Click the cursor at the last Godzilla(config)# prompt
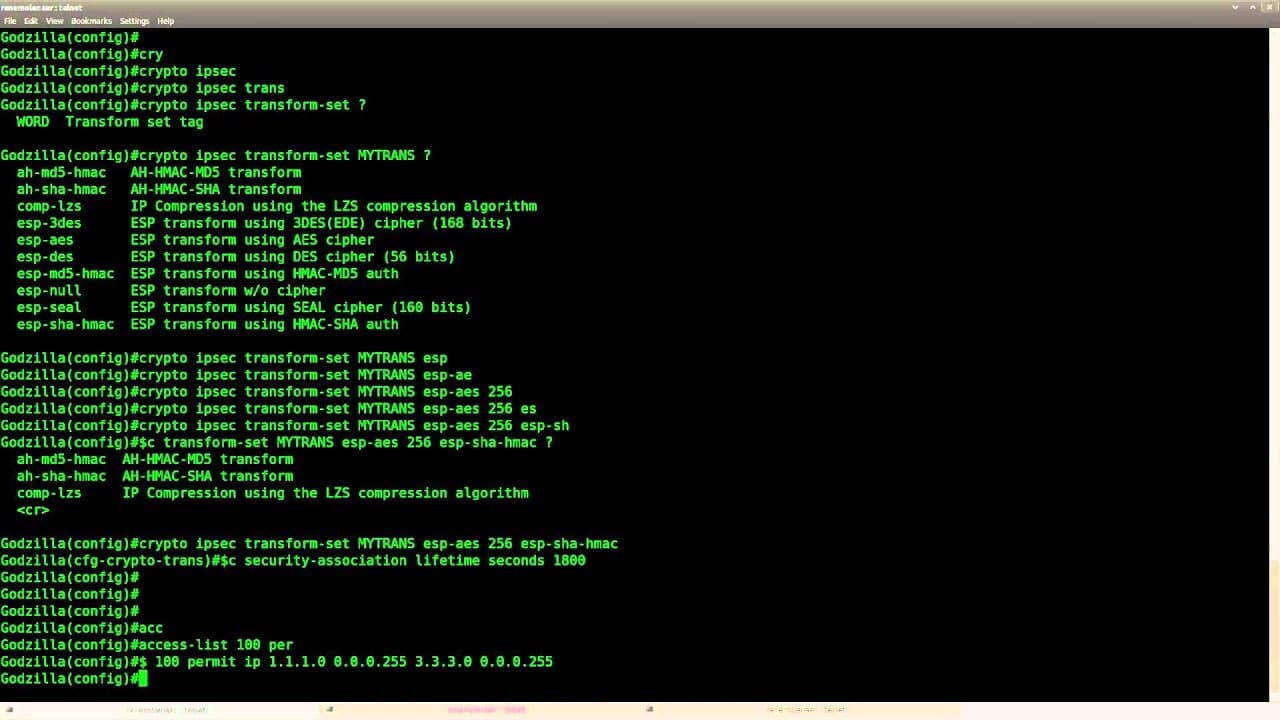 pos(143,679)
